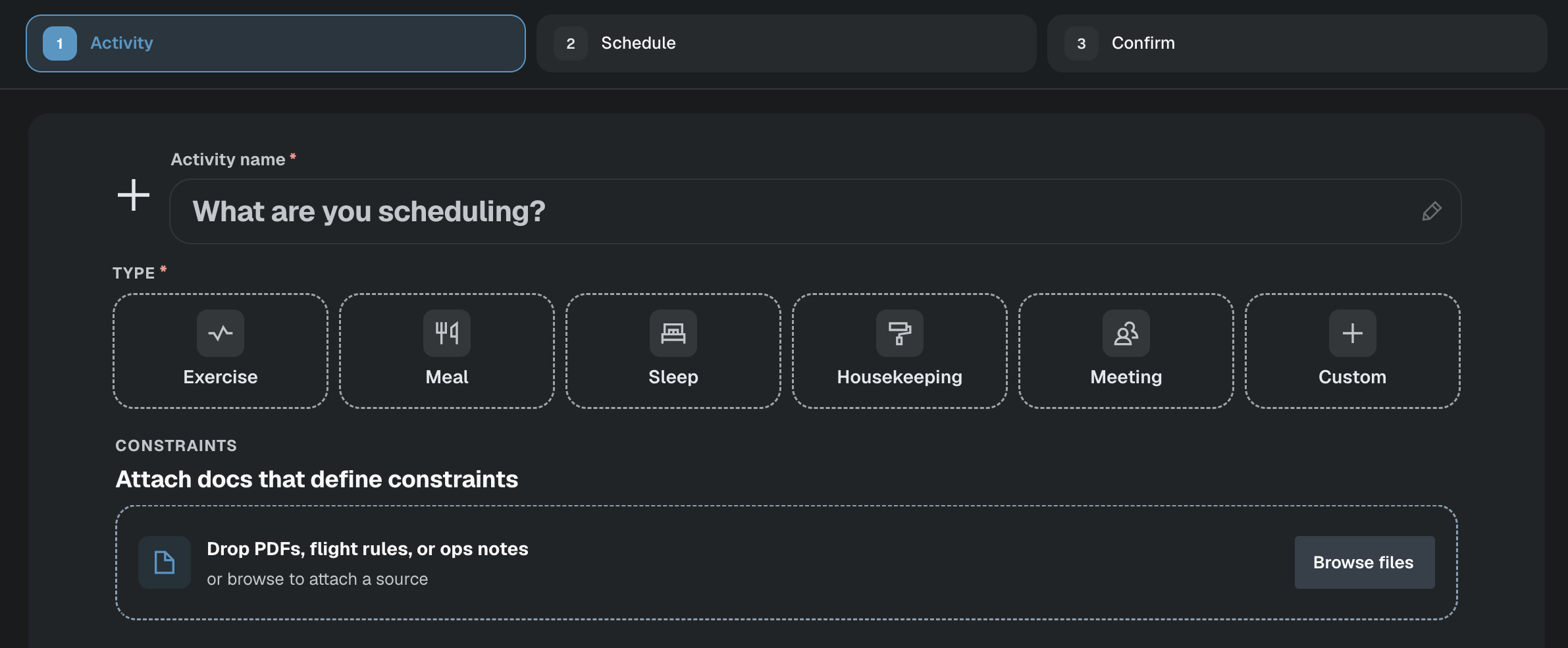The width and height of the screenshot is (1568, 648).
Task: Pick the Sleep type option
Action: [x=673, y=351]
